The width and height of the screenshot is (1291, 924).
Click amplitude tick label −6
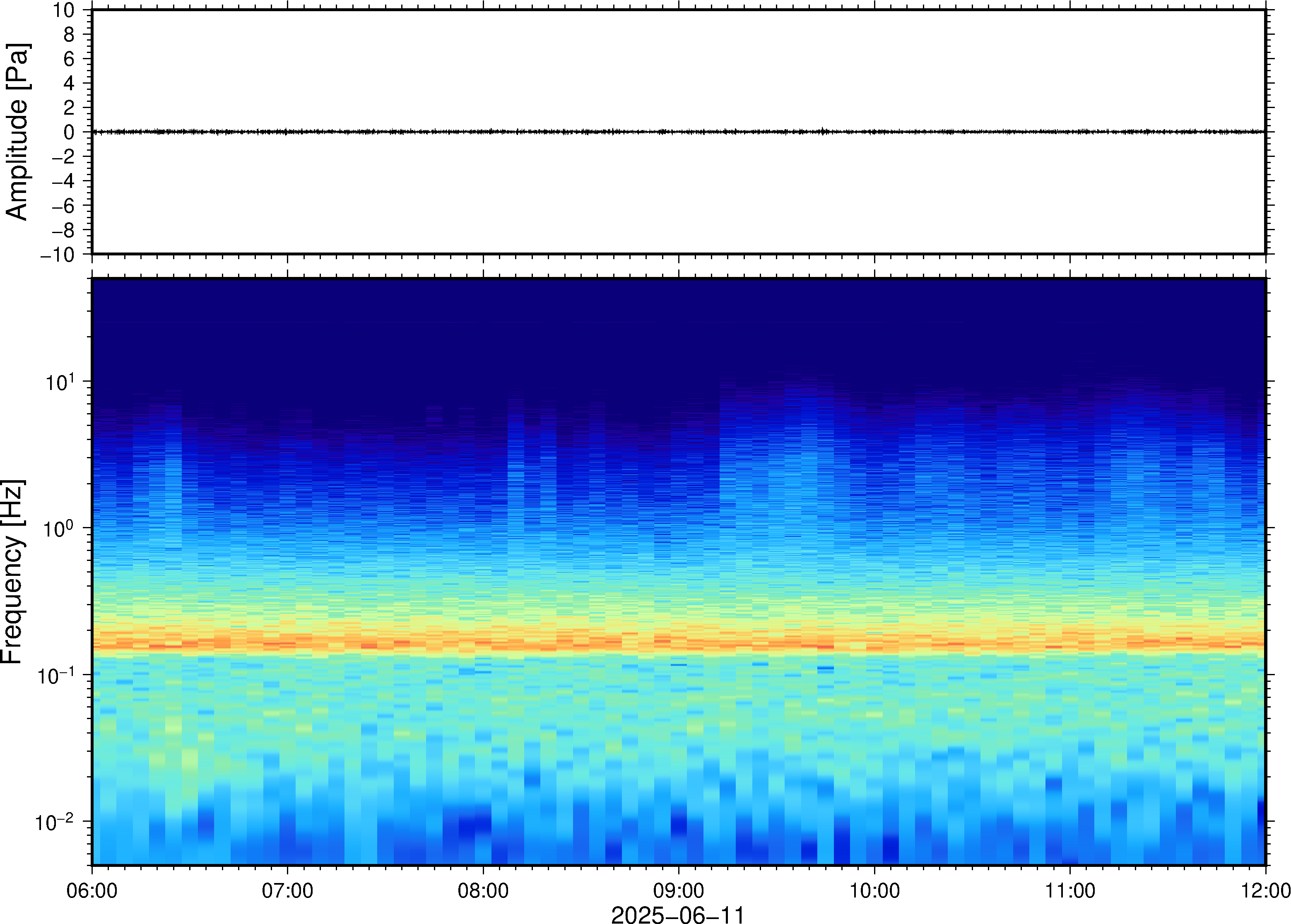[63, 205]
